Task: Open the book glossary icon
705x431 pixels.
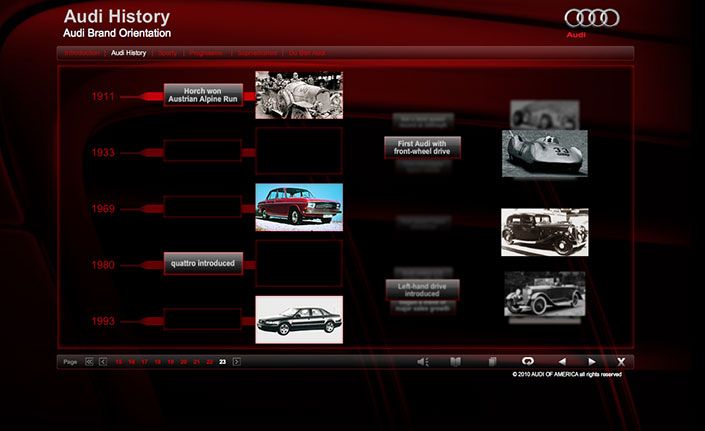Action: (x=455, y=362)
